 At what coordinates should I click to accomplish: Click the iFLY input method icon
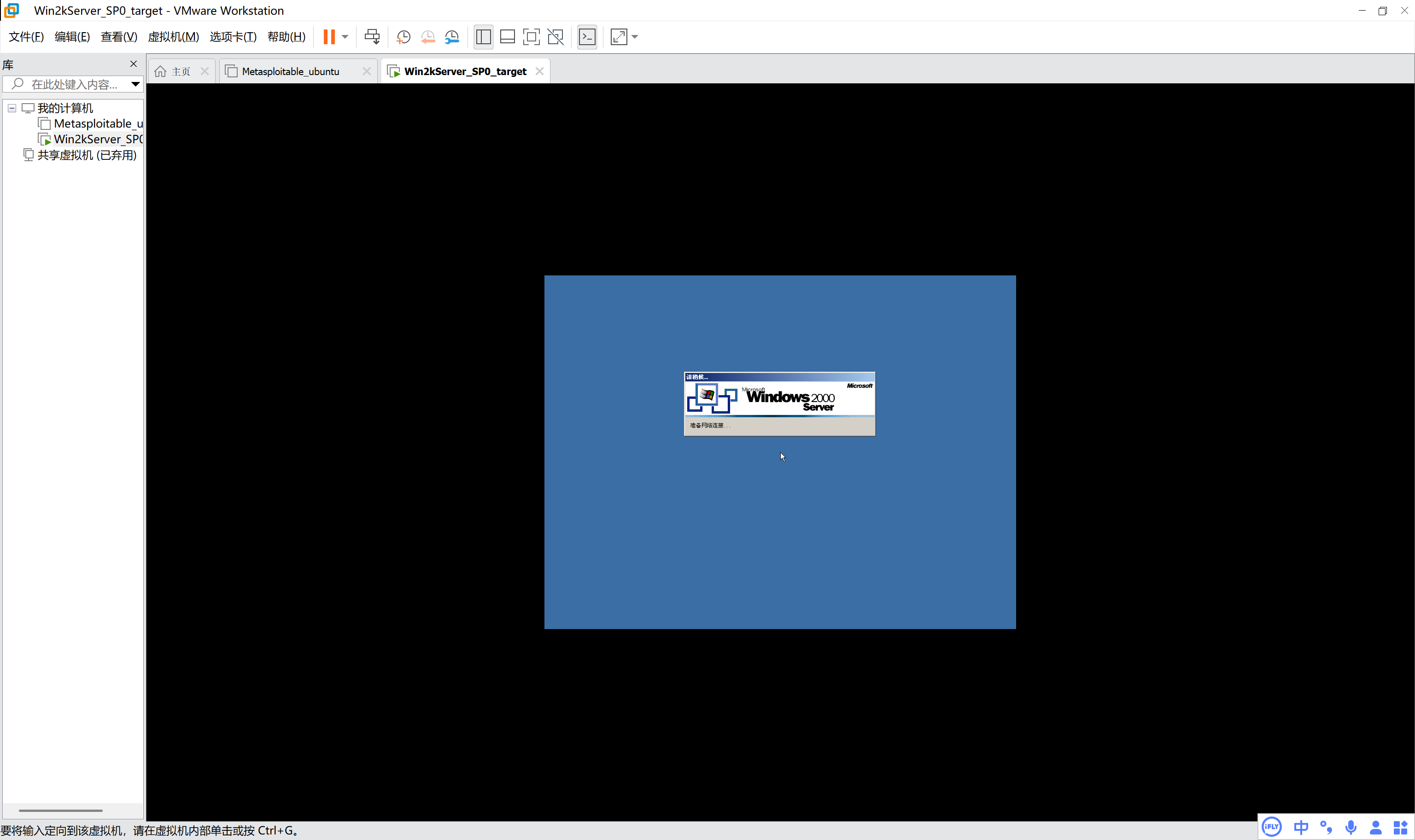[x=1271, y=827]
